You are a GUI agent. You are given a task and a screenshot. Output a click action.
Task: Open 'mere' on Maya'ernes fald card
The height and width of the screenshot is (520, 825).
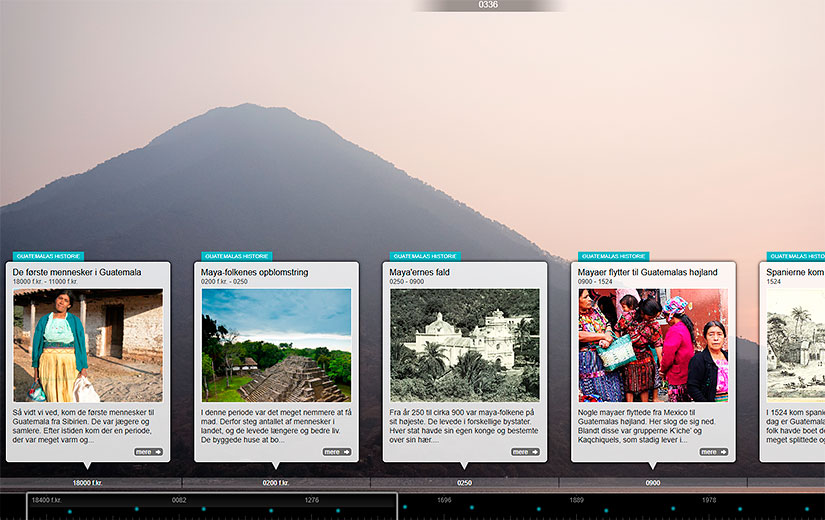[x=525, y=452]
